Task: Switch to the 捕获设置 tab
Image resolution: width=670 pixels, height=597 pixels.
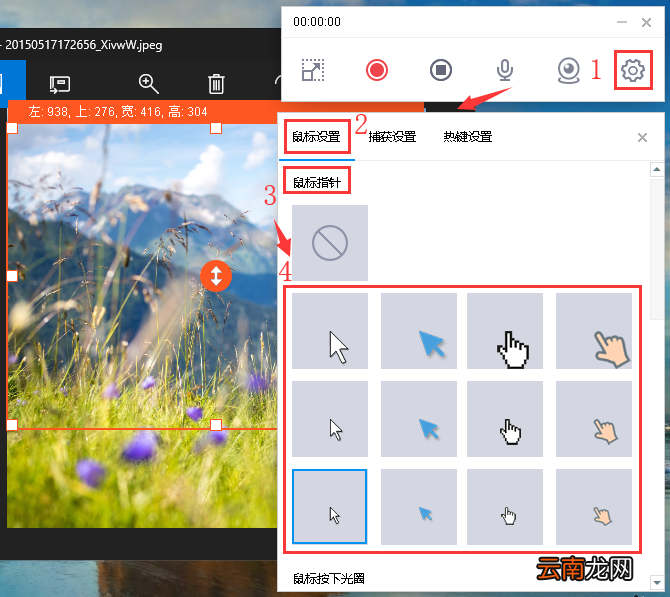Action: pyautogui.click(x=392, y=137)
